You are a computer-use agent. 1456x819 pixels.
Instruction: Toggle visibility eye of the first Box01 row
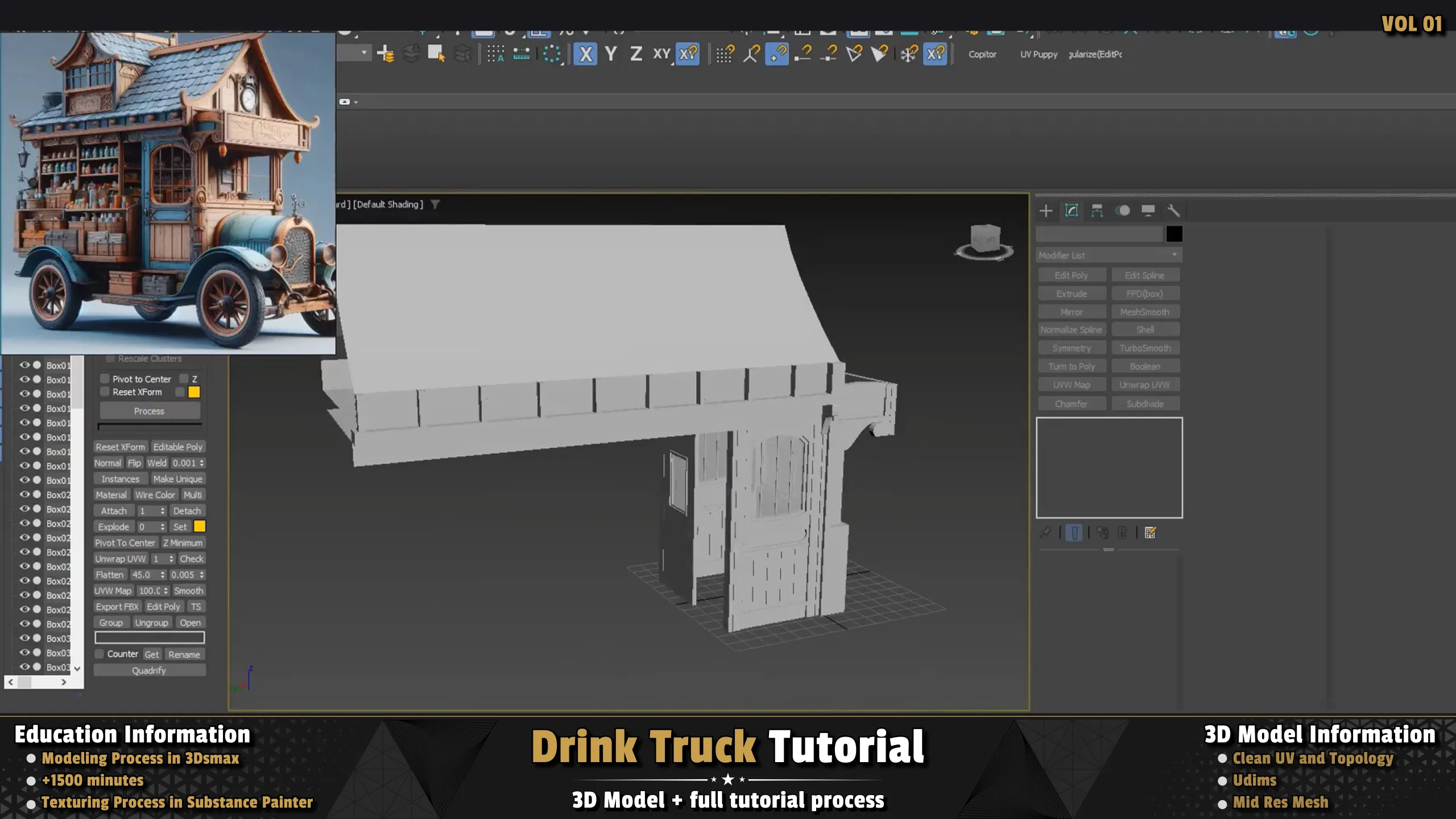click(24, 365)
